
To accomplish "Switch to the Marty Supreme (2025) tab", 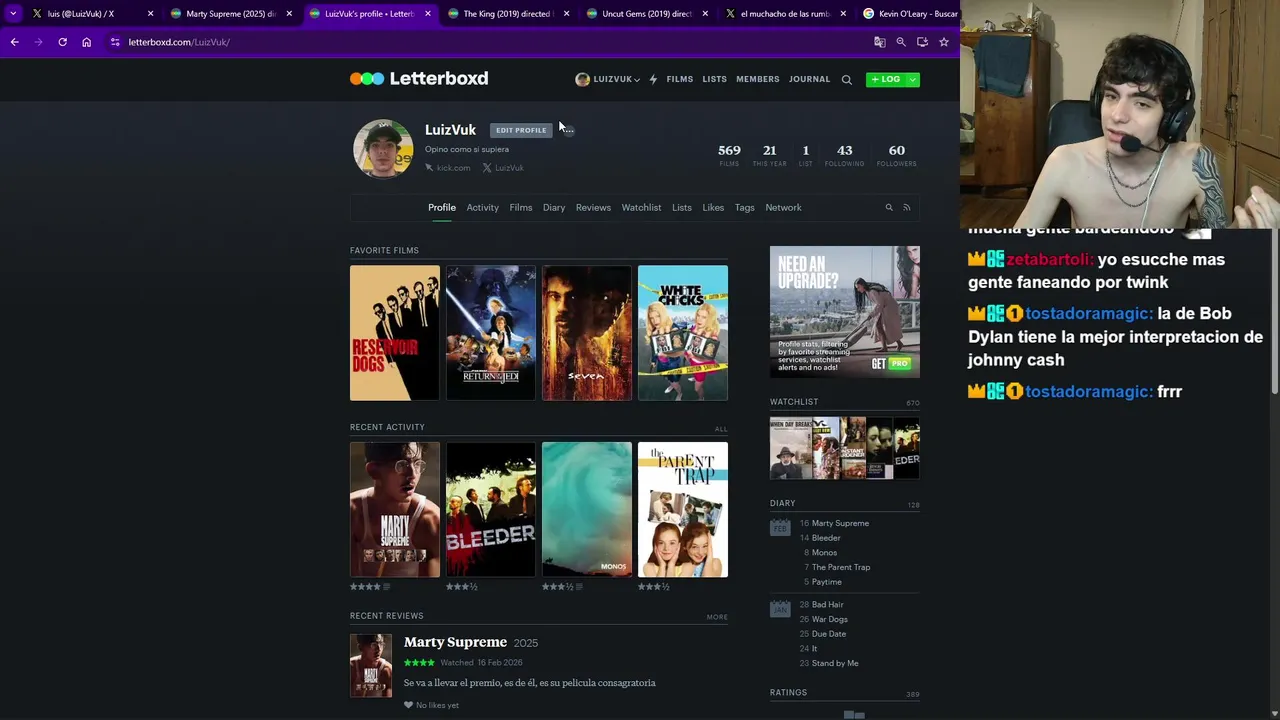I will (230, 14).
